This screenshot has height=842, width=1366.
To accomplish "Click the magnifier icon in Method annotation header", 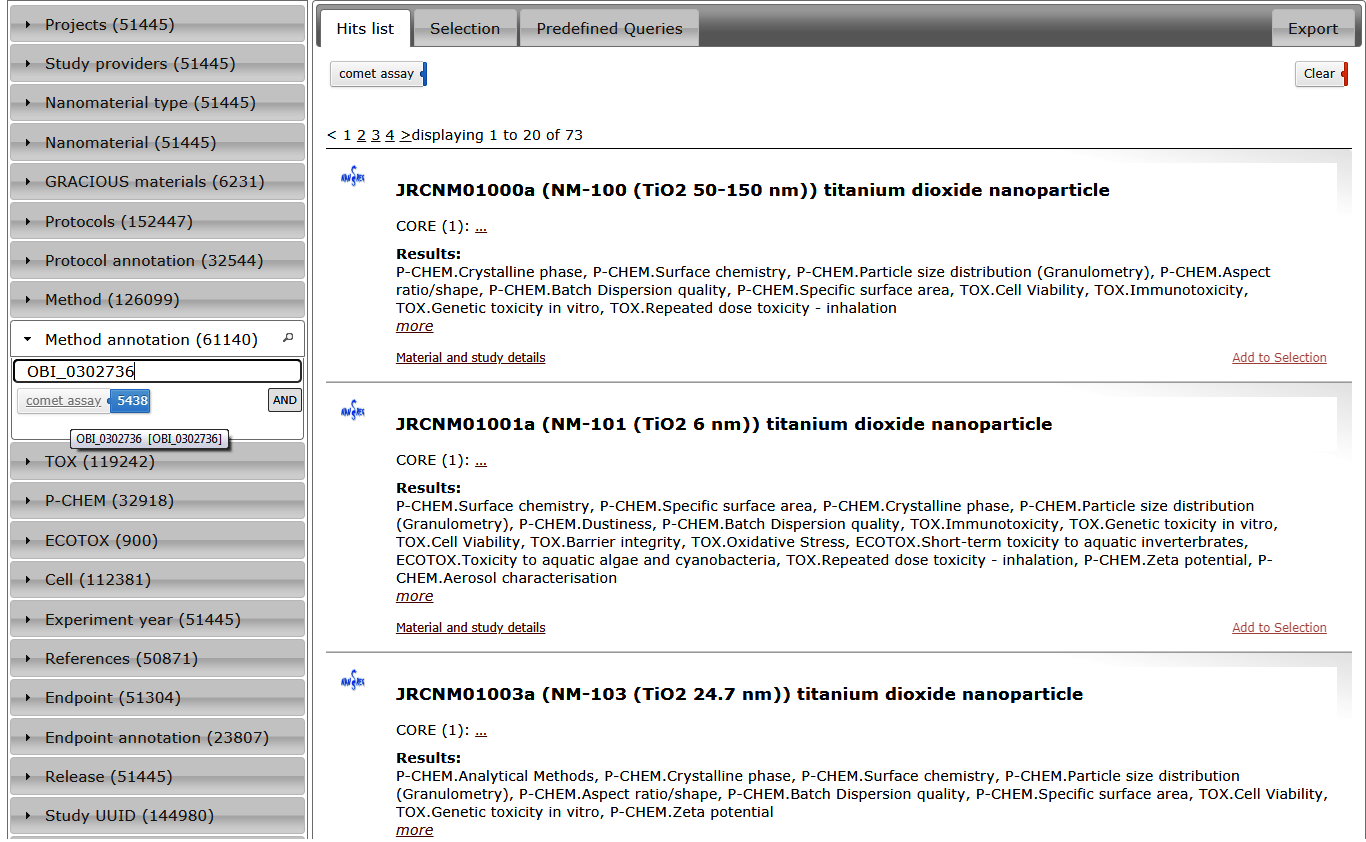I will point(288,339).
